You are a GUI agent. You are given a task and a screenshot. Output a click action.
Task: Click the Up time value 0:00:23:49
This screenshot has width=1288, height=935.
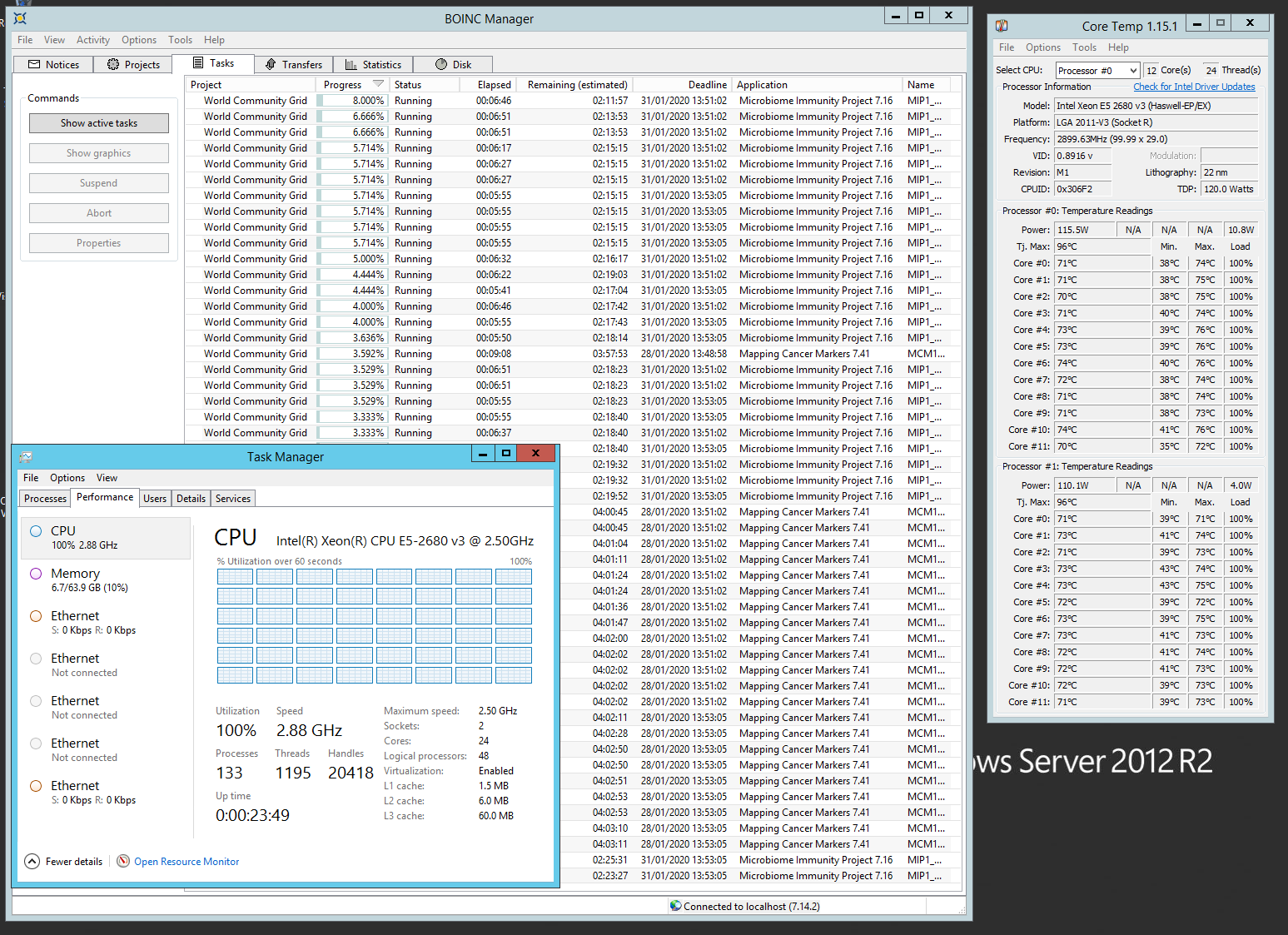tap(252, 815)
